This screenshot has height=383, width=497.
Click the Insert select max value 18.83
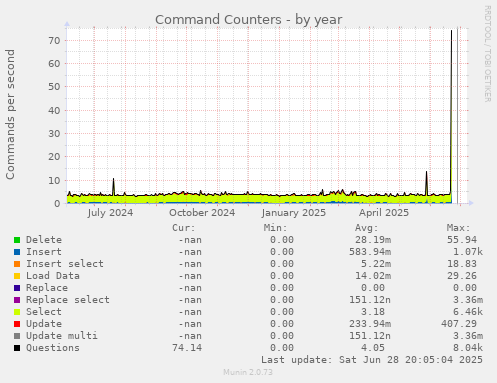[x=462, y=264]
